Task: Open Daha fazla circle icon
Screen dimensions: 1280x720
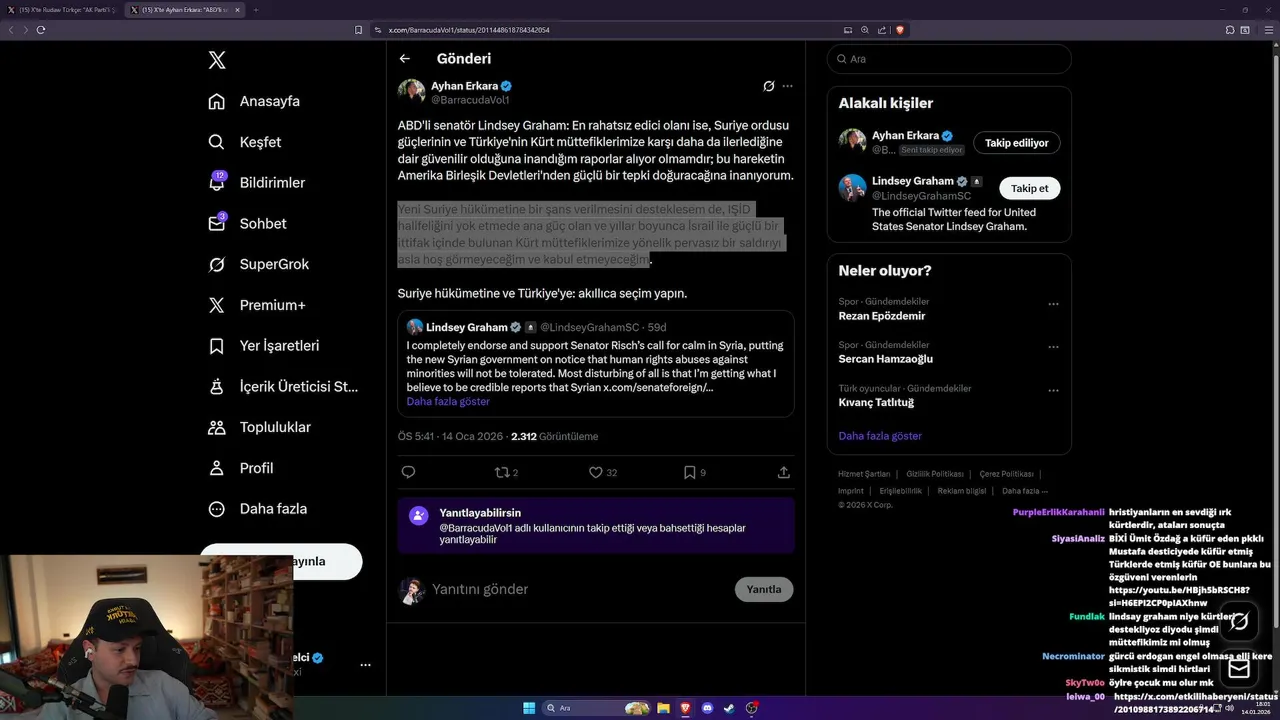Action: 216,509
